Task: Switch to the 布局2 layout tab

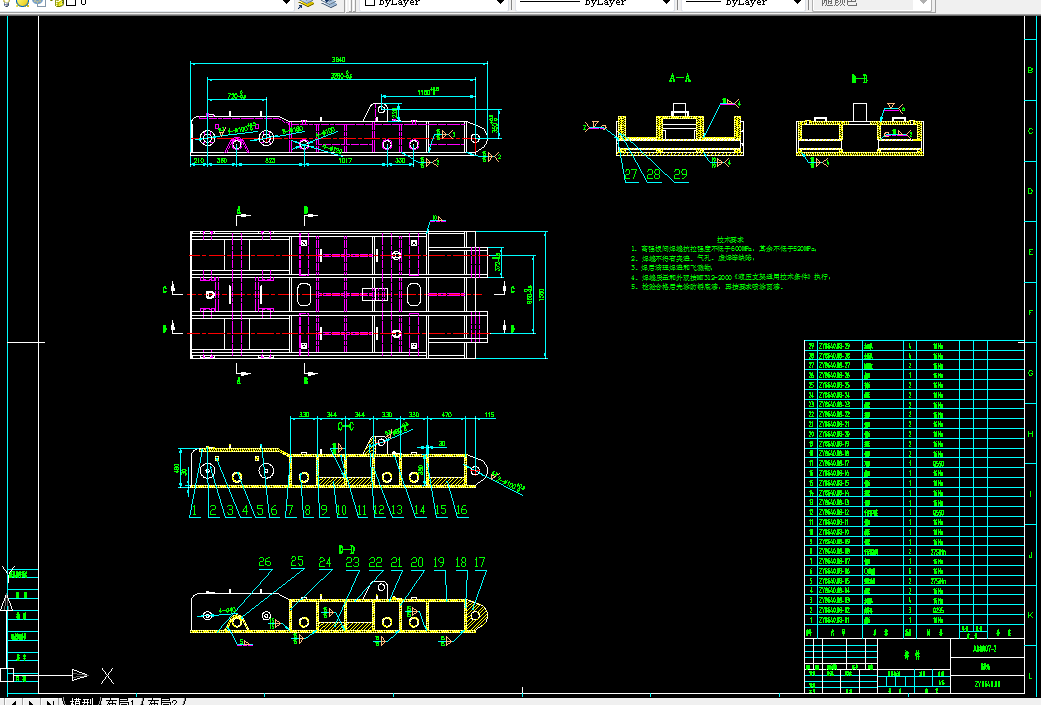Action: 163,701
